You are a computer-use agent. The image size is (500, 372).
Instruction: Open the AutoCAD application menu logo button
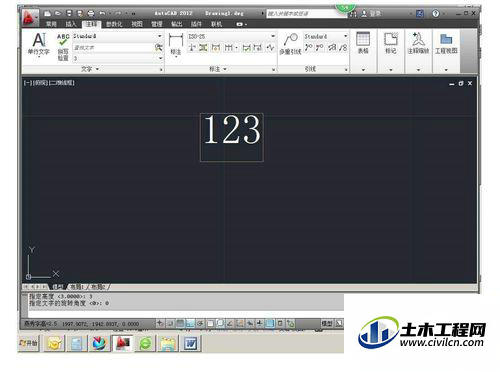tap(30, 18)
